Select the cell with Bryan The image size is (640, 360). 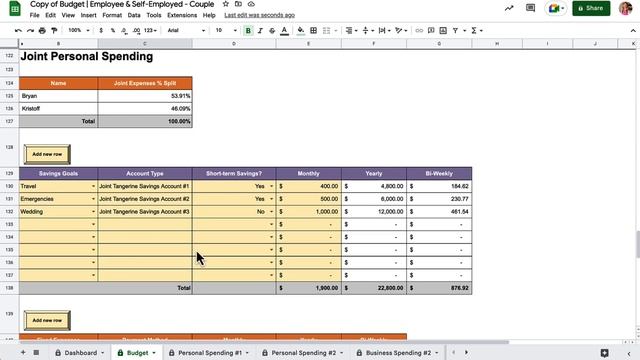click(58, 96)
